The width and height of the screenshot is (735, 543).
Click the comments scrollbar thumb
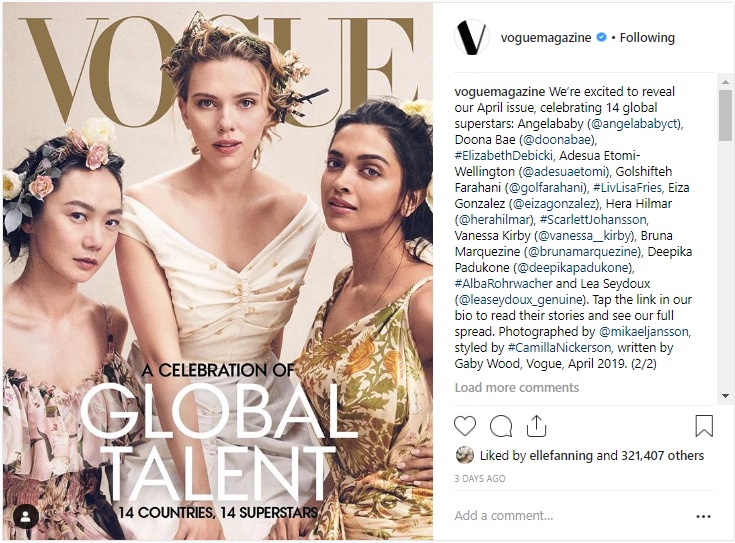[725, 115]
